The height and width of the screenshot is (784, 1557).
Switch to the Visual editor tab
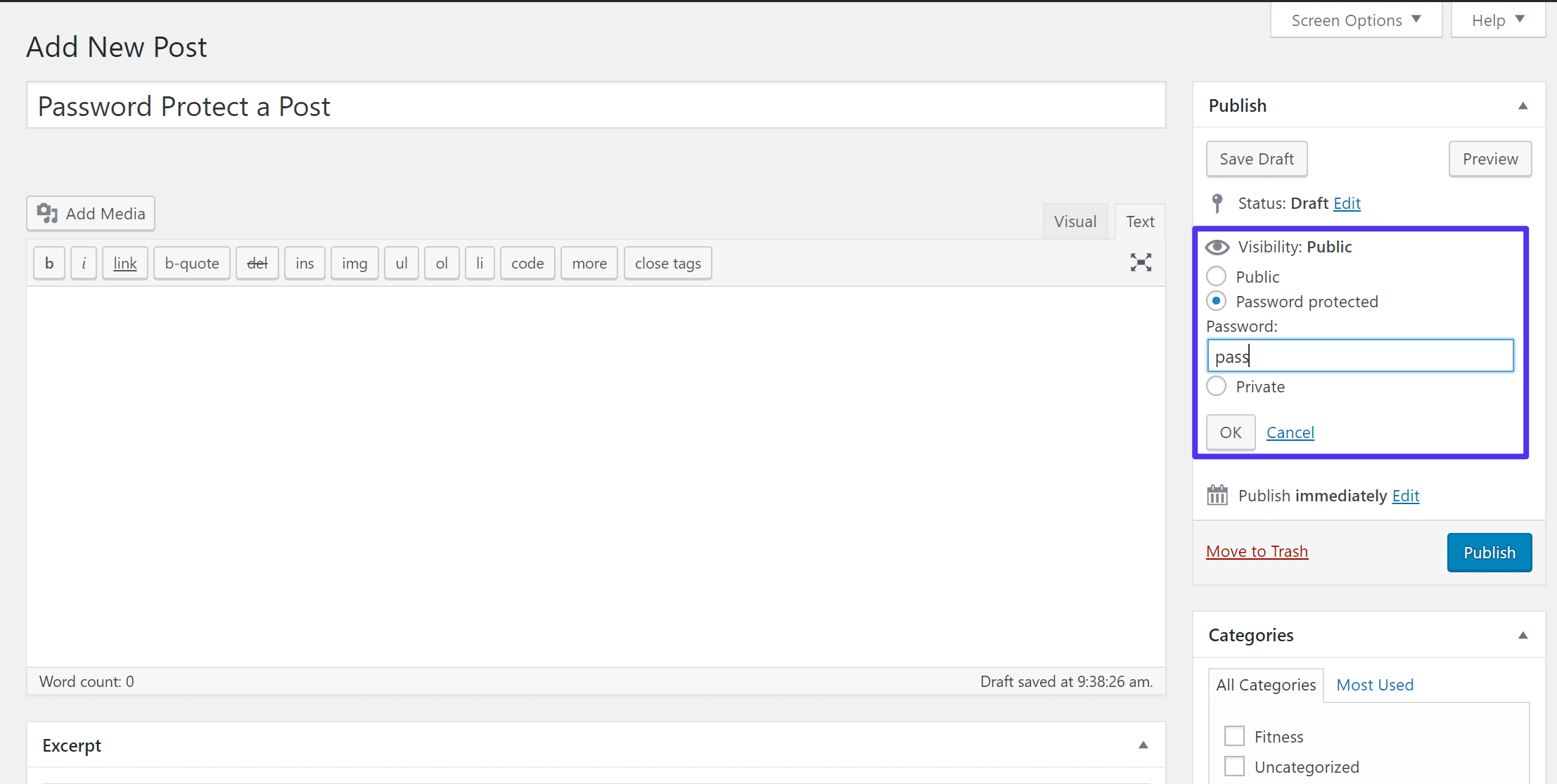point(1074,221)
